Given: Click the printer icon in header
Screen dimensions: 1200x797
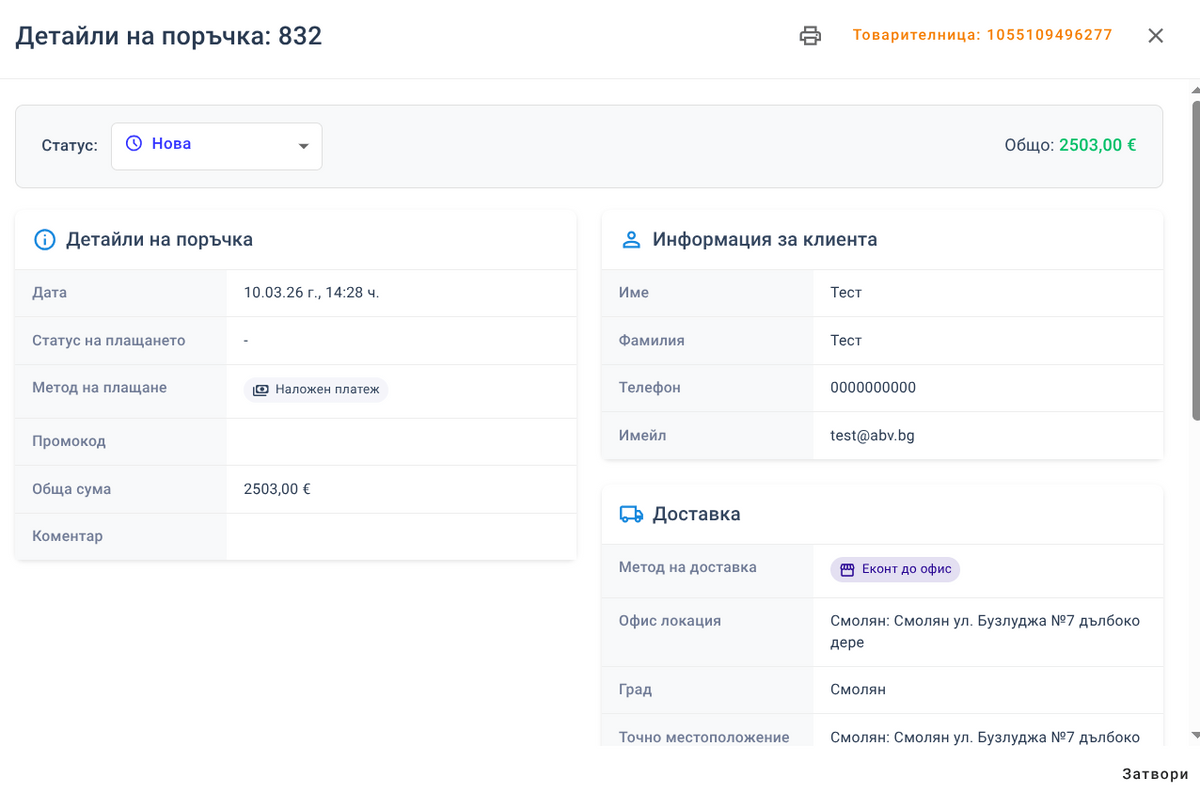Looking at the screenshot, I should point(810,36).
